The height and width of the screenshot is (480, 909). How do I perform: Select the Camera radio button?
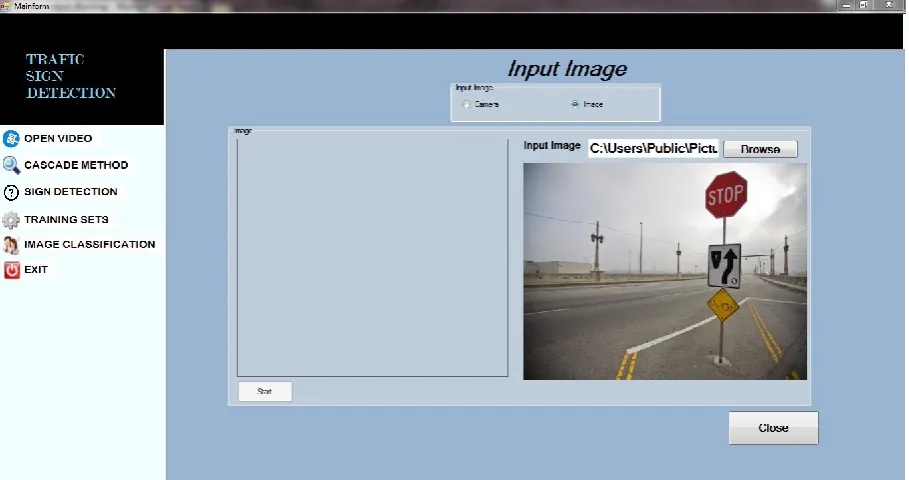466,104
